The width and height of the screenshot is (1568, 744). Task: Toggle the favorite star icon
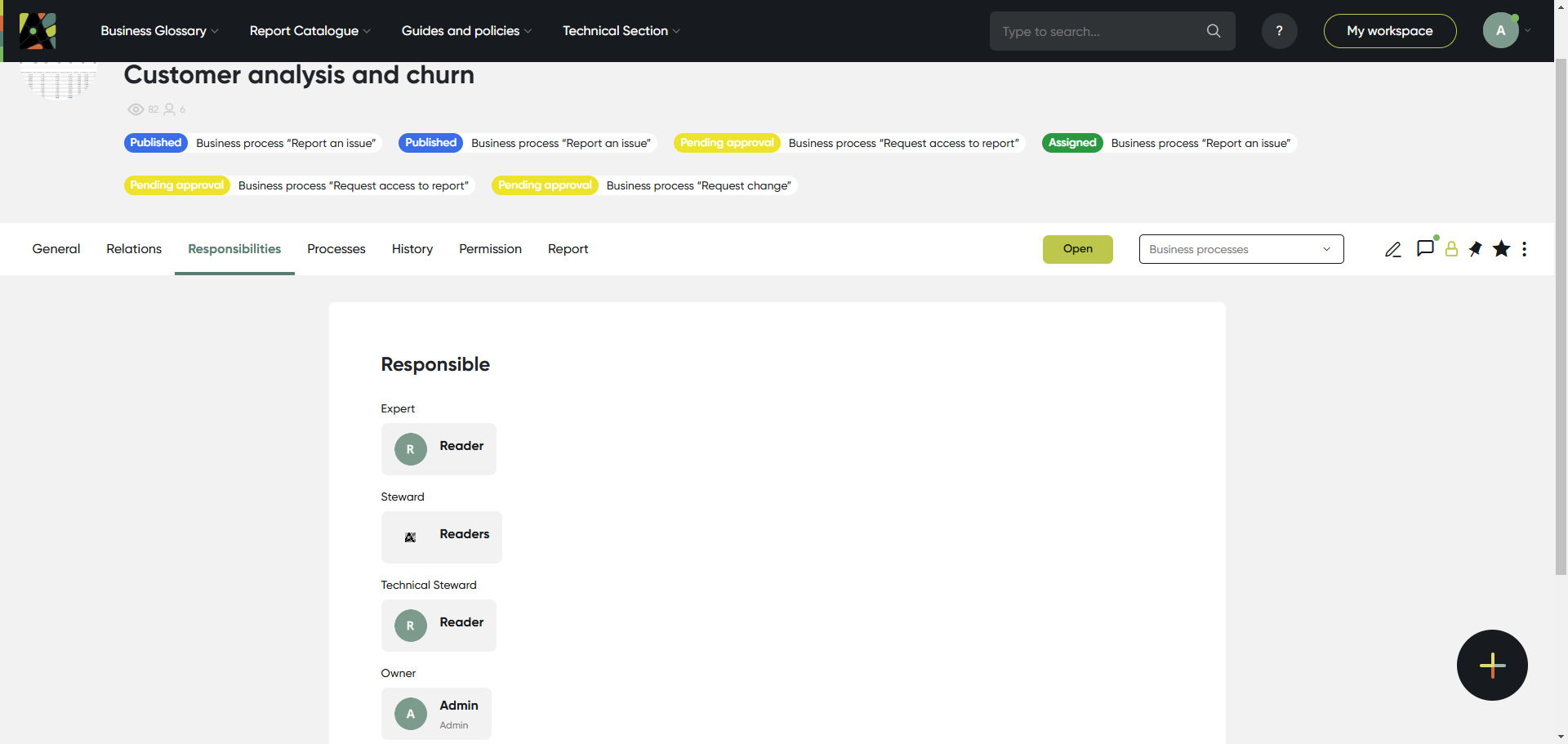tap(1501, 249)
